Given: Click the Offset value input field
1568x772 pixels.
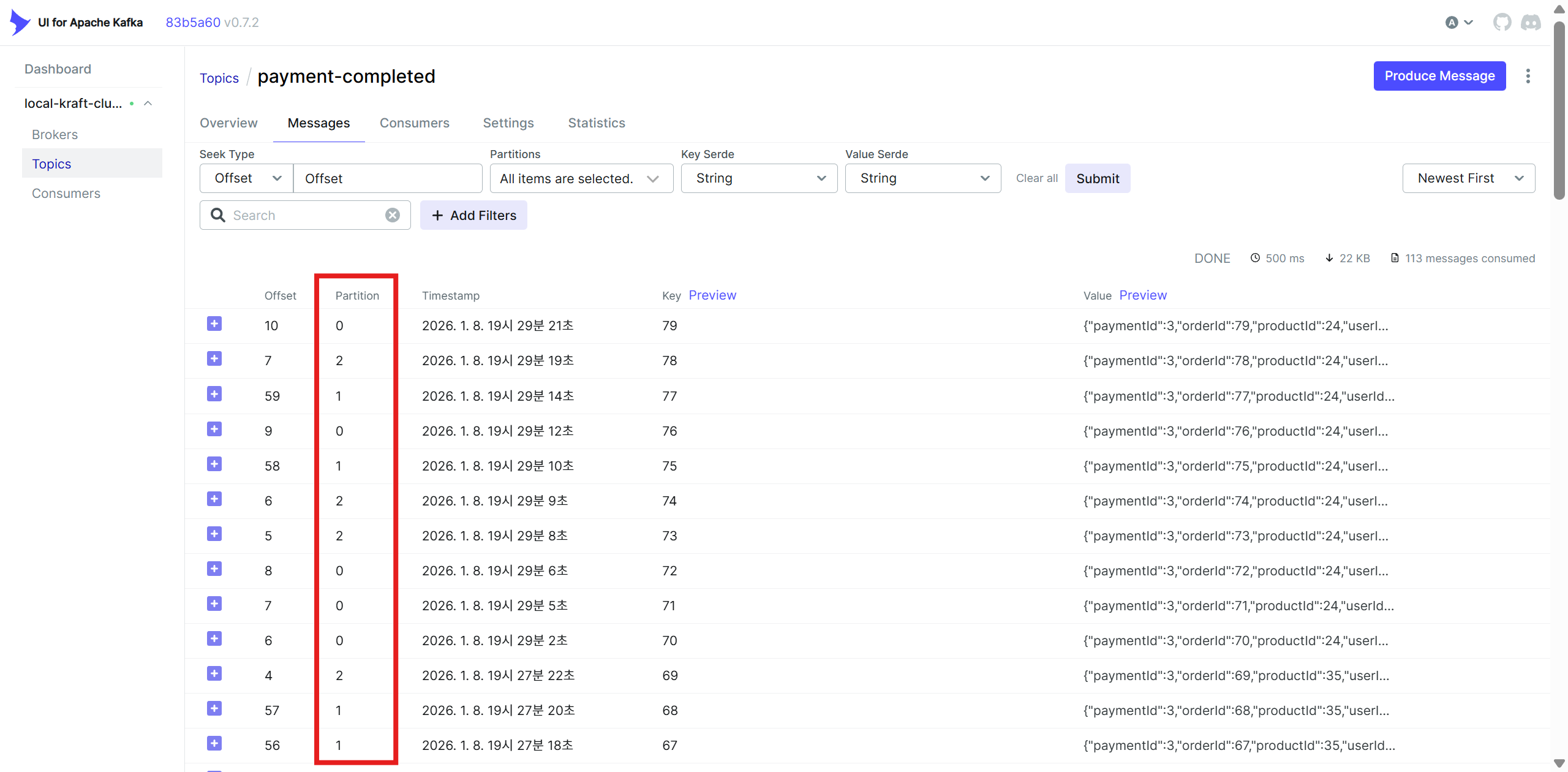Looking at the screenshot, I should point(387,178).
